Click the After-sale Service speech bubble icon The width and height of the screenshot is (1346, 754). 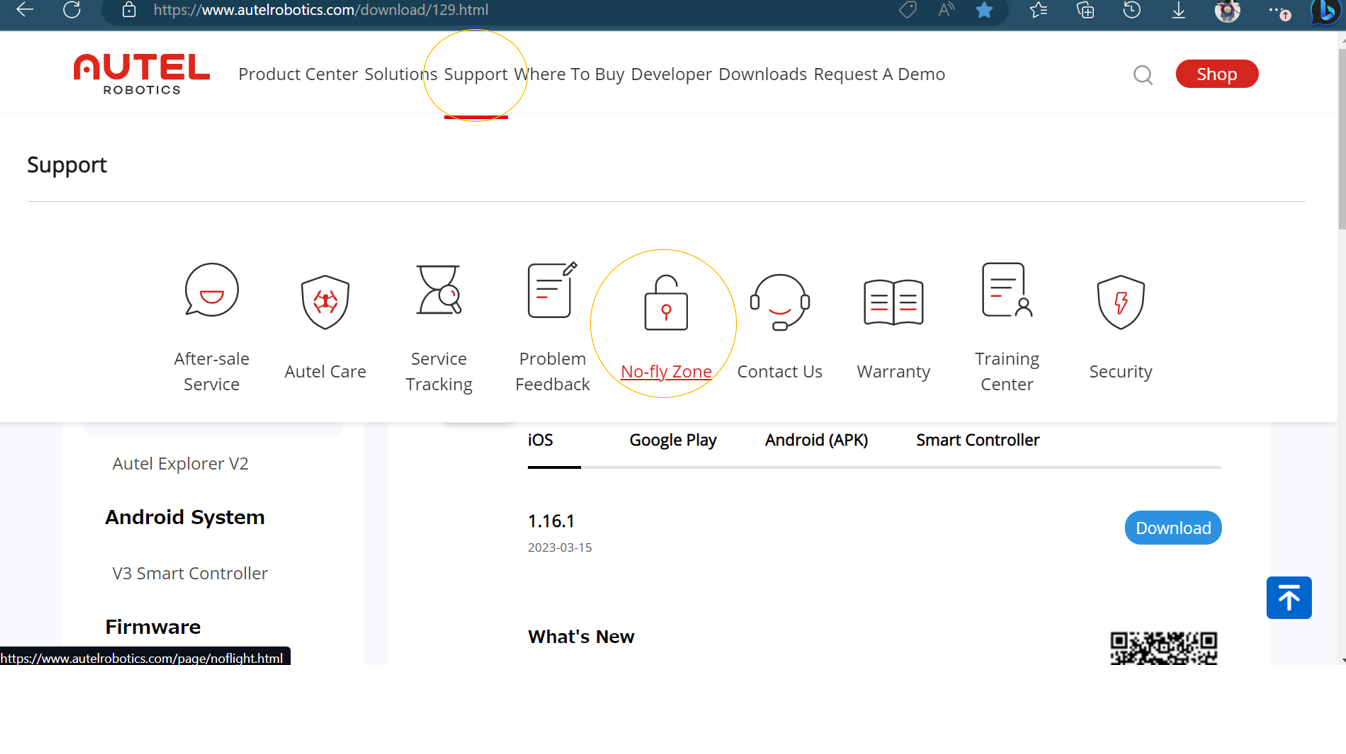click(212, 290)
